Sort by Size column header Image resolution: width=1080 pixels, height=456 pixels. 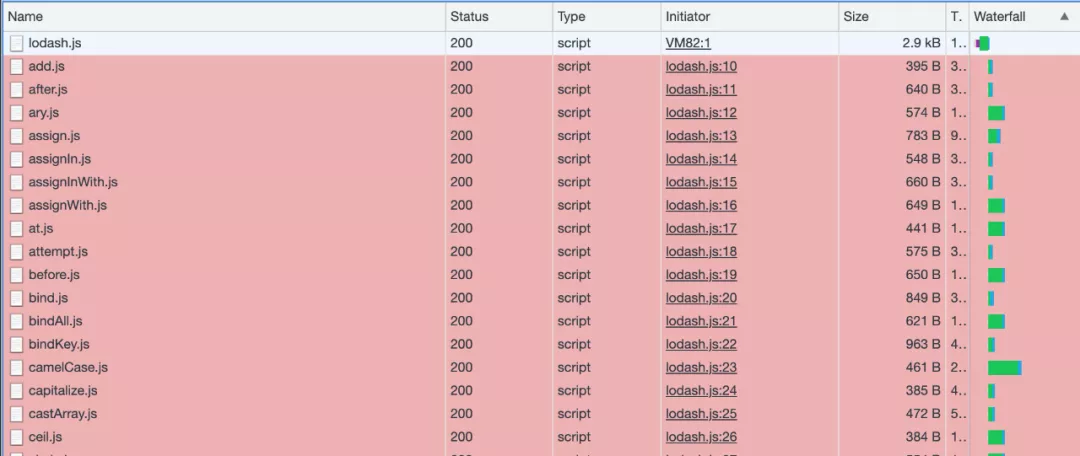892,17
